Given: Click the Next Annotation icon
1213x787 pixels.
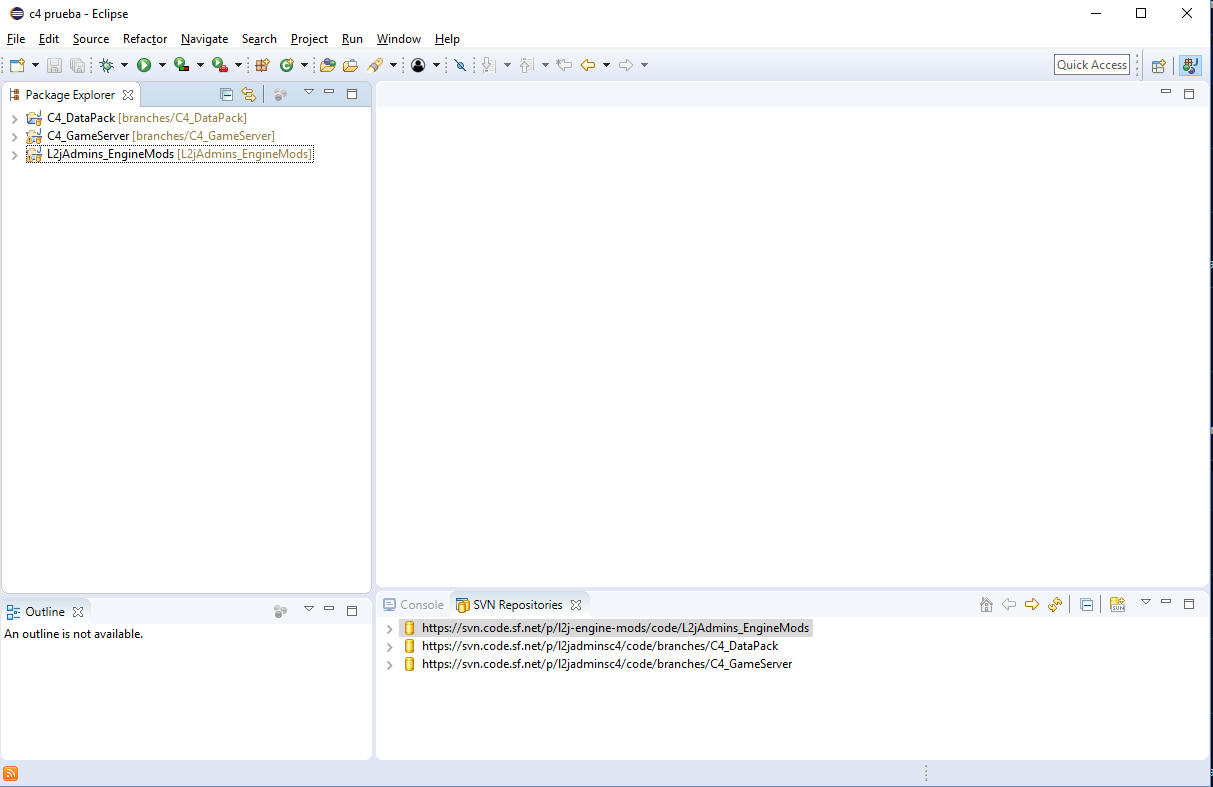Looking at the screenshot, I should click(488, 65).
